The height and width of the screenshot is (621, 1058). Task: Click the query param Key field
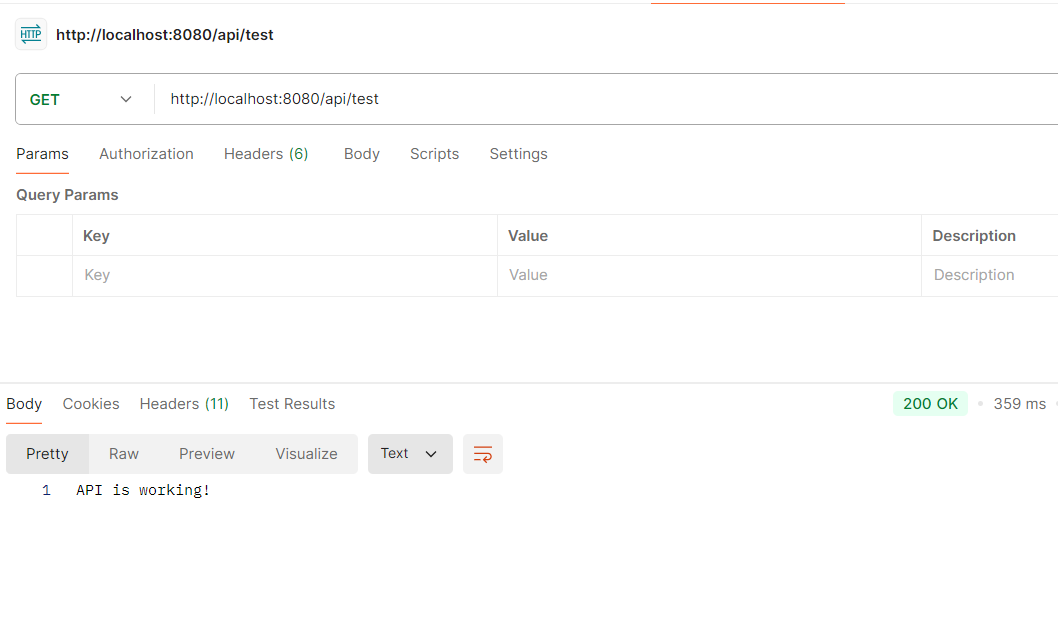pyautogui.click(x=284, y=275)
